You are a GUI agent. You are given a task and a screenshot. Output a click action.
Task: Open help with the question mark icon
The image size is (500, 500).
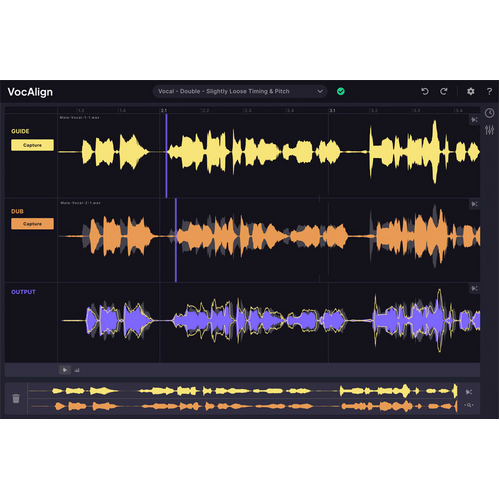489,91
